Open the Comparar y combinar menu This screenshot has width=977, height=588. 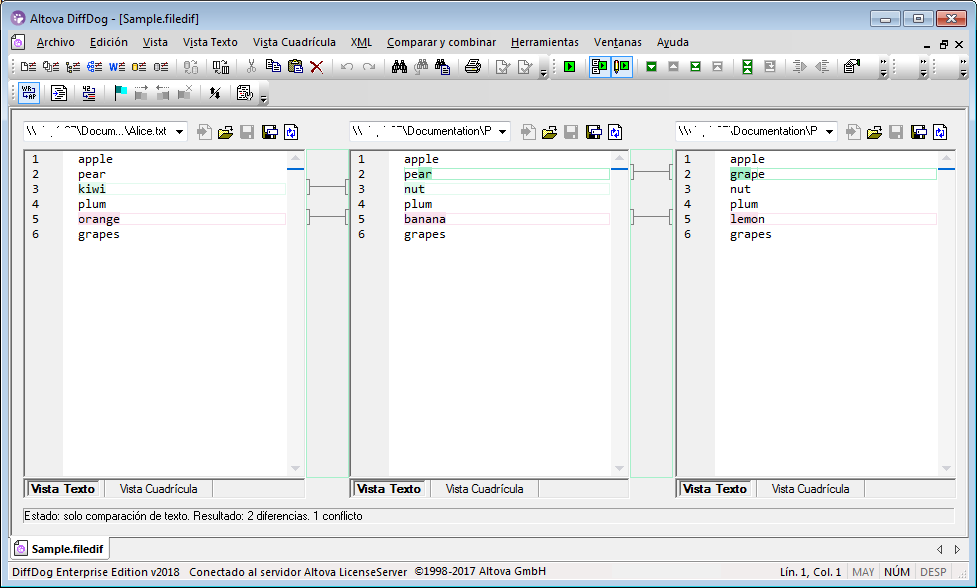[441, 42]
